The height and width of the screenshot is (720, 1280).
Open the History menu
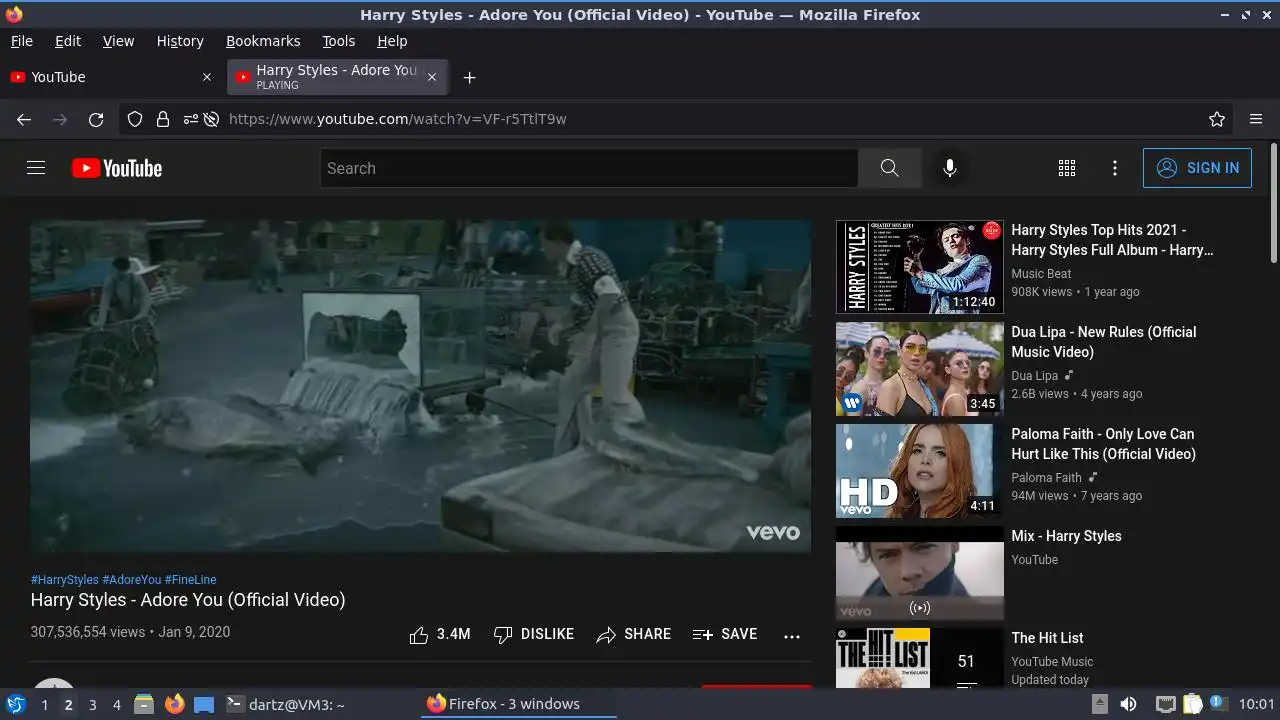point(180,41)
